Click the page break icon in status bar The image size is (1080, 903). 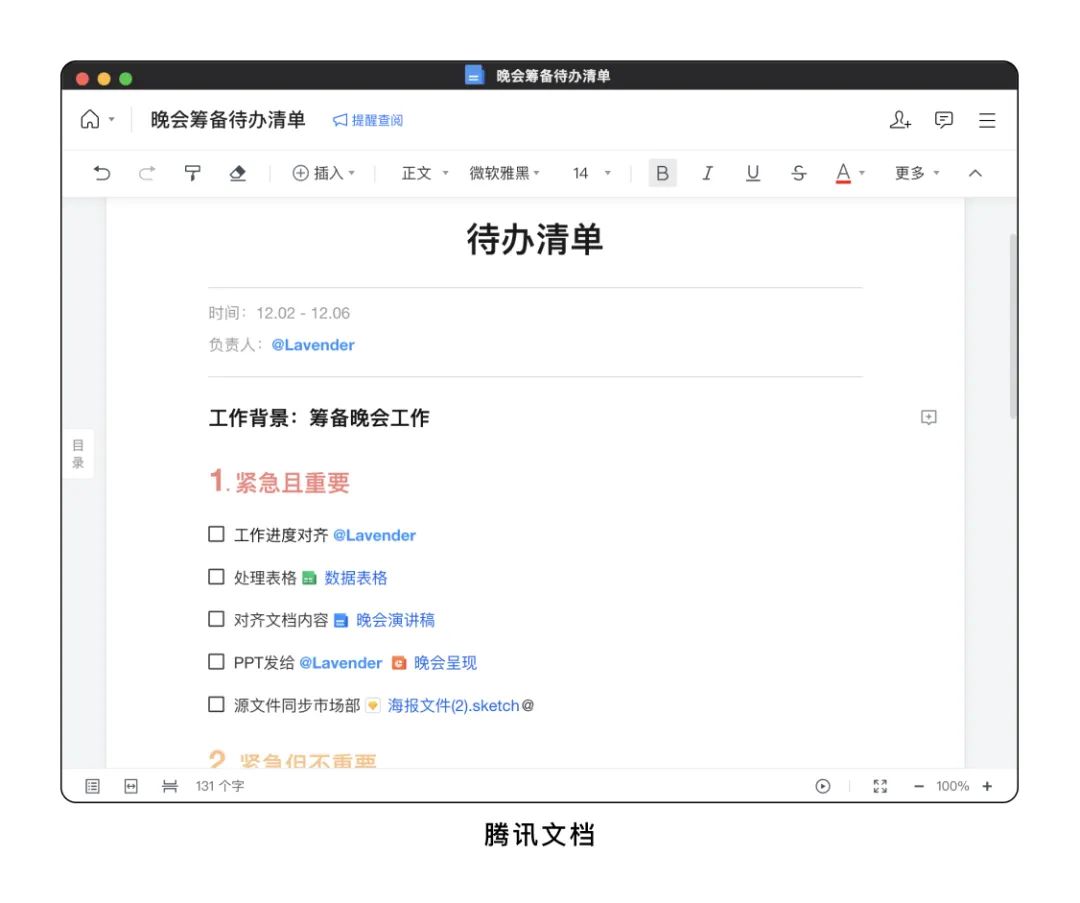pos(169,786)
